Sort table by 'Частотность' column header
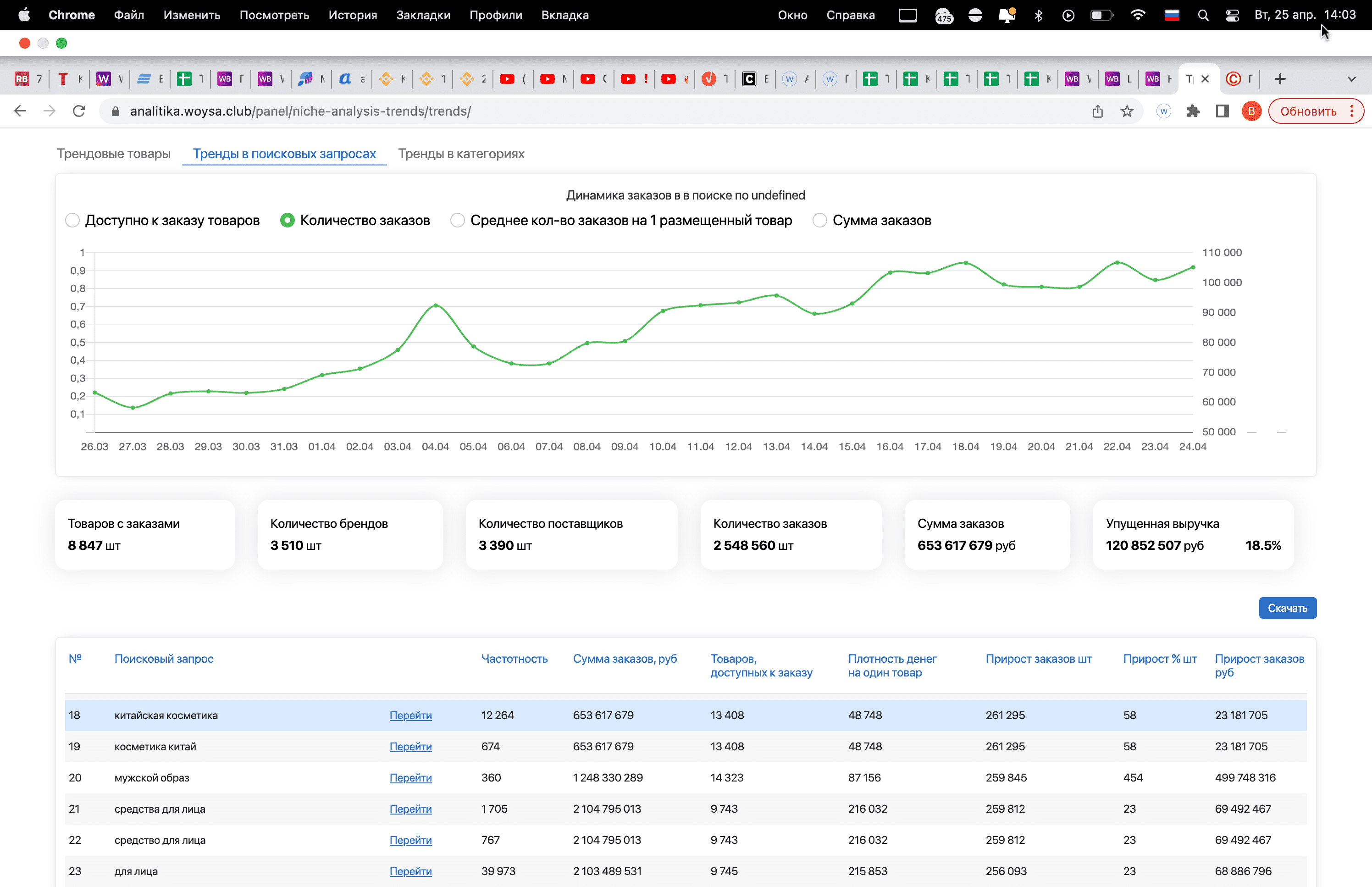The width and height of the screenshot is (1372, 887). pos(514,658)
